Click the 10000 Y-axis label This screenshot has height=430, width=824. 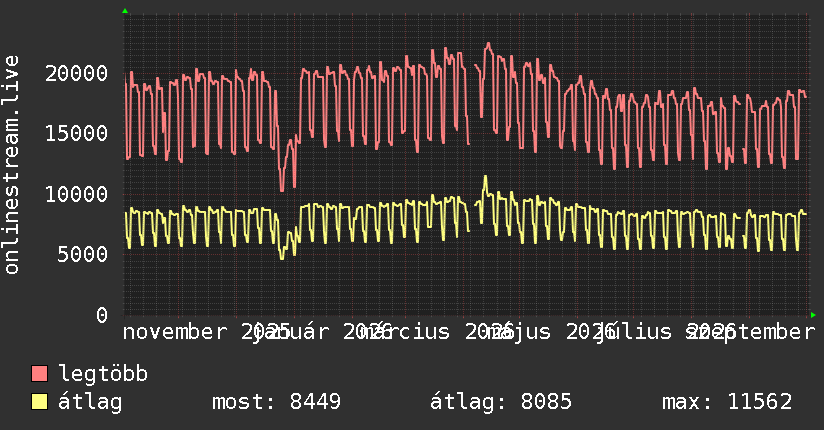point(77,194)
